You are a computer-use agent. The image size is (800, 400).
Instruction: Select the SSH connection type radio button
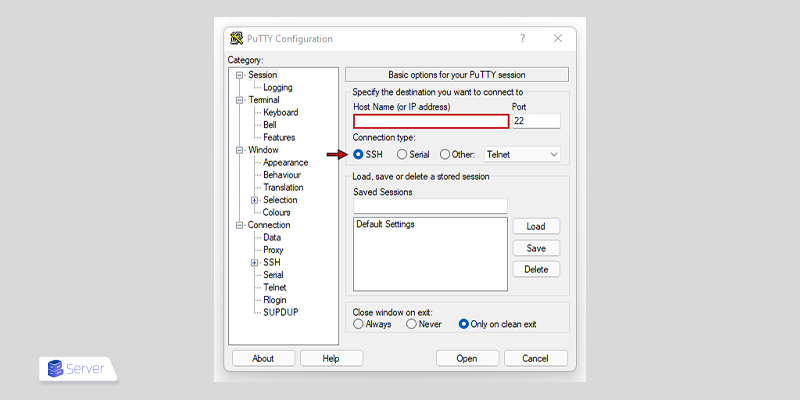click(x=358, y=154)
